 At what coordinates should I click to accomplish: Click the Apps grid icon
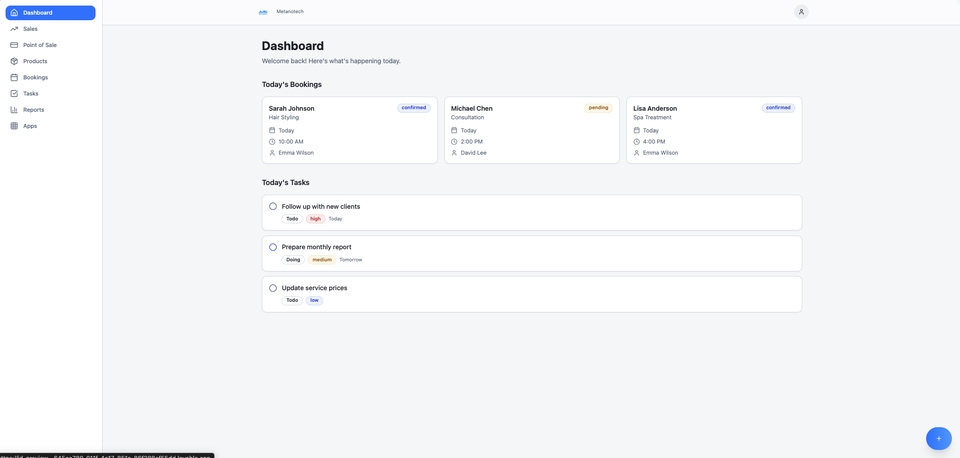14,126
